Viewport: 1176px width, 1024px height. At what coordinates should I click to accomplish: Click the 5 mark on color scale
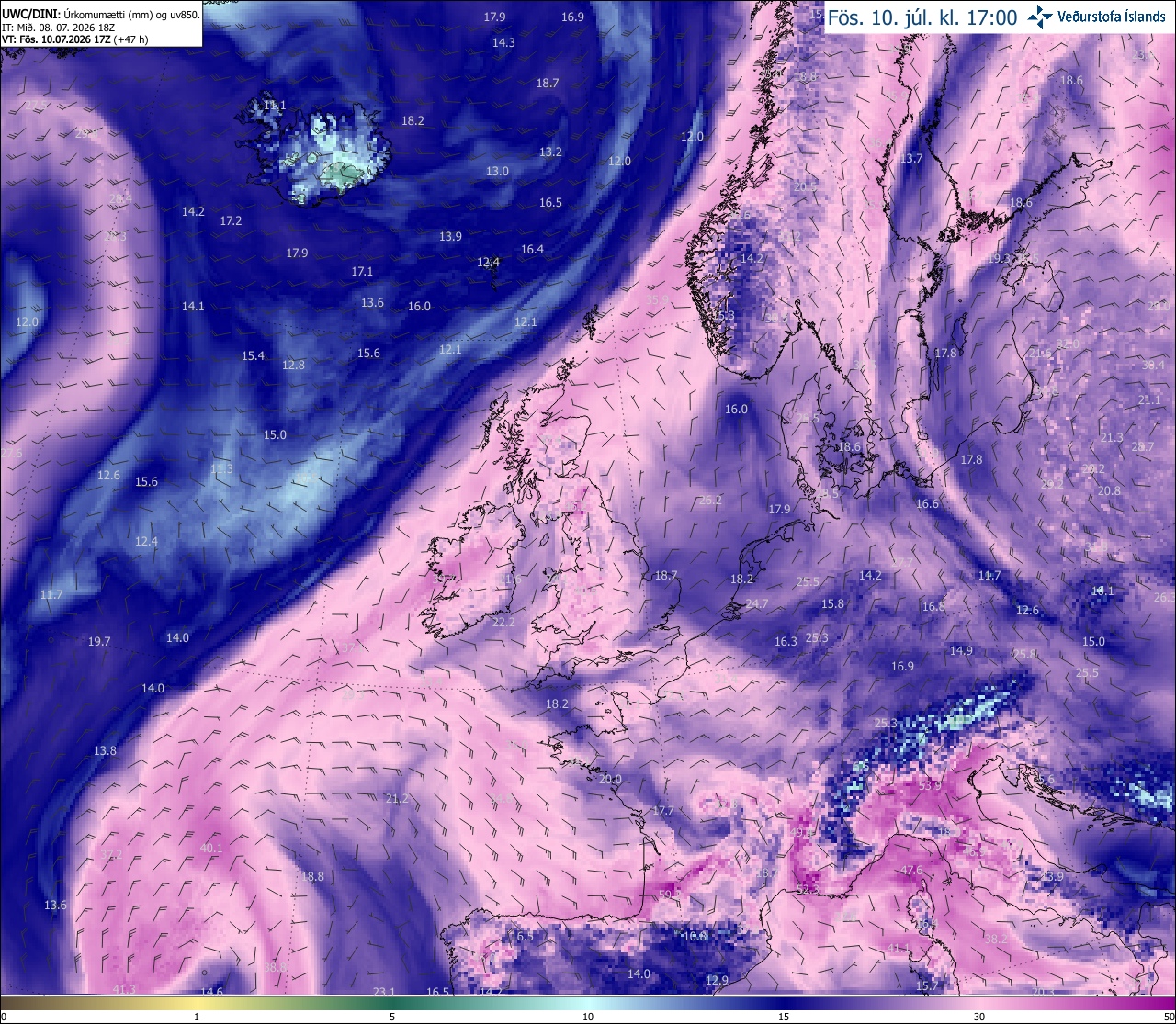coord(392,1017)
